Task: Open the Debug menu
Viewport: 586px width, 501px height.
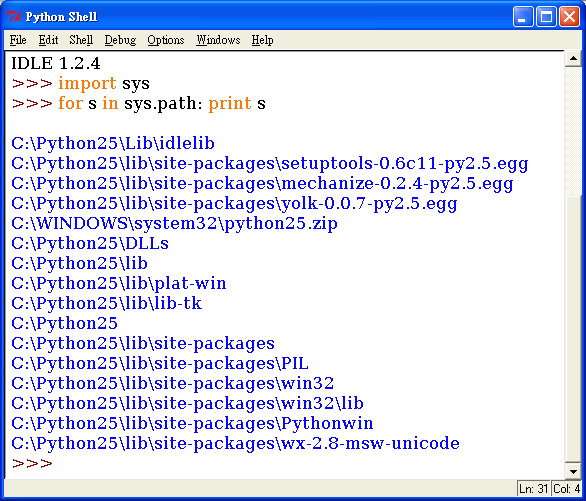Action: pyautogui.click(x=120, y=40)
